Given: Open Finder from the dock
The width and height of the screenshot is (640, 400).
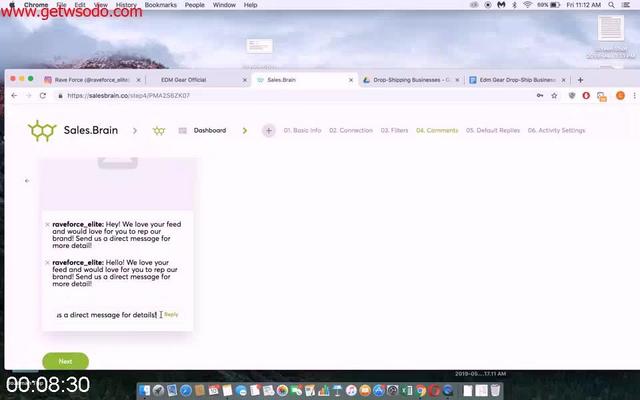Looking at the screenshot, I should tap(144, 391).
